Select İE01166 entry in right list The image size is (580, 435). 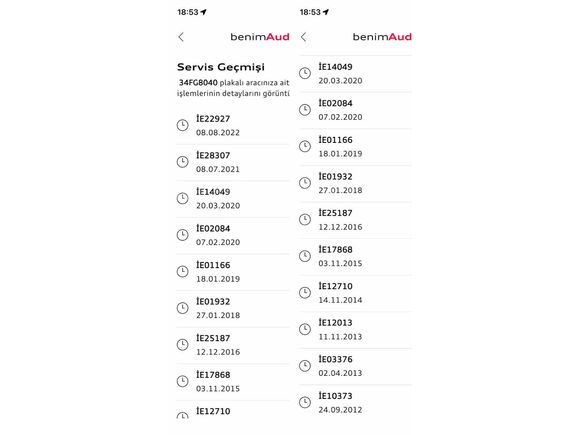pyautogui.click(x=355, y=147)
